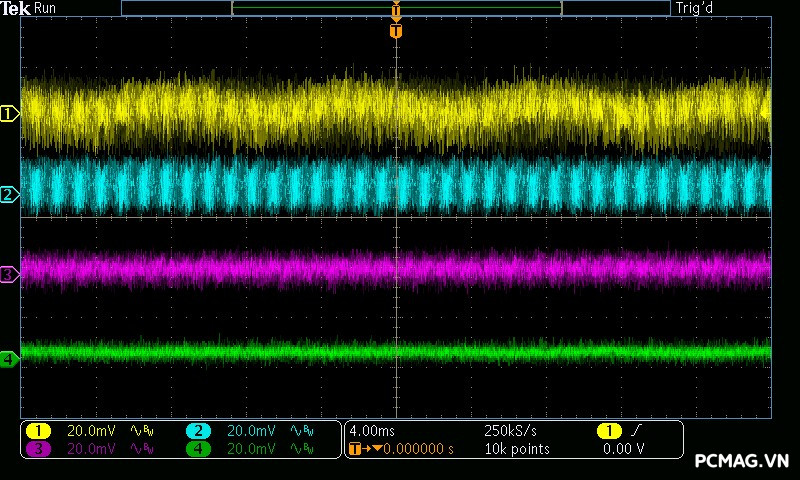800x480 pixels.
Task: Select the channel 2 badge in readout
Action: click(198, 431)
